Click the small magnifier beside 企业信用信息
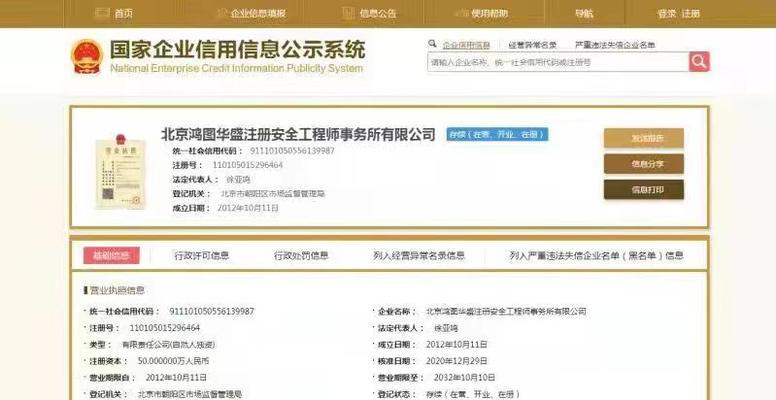The height and width of the screenshot is (400, 776). pyautogui.click(x=433, y=44)
